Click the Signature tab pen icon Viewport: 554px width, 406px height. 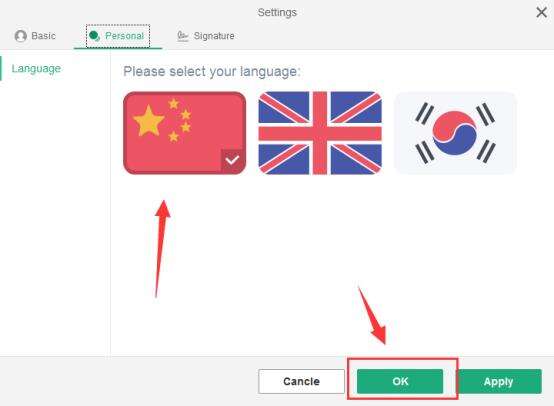[182, 36]
